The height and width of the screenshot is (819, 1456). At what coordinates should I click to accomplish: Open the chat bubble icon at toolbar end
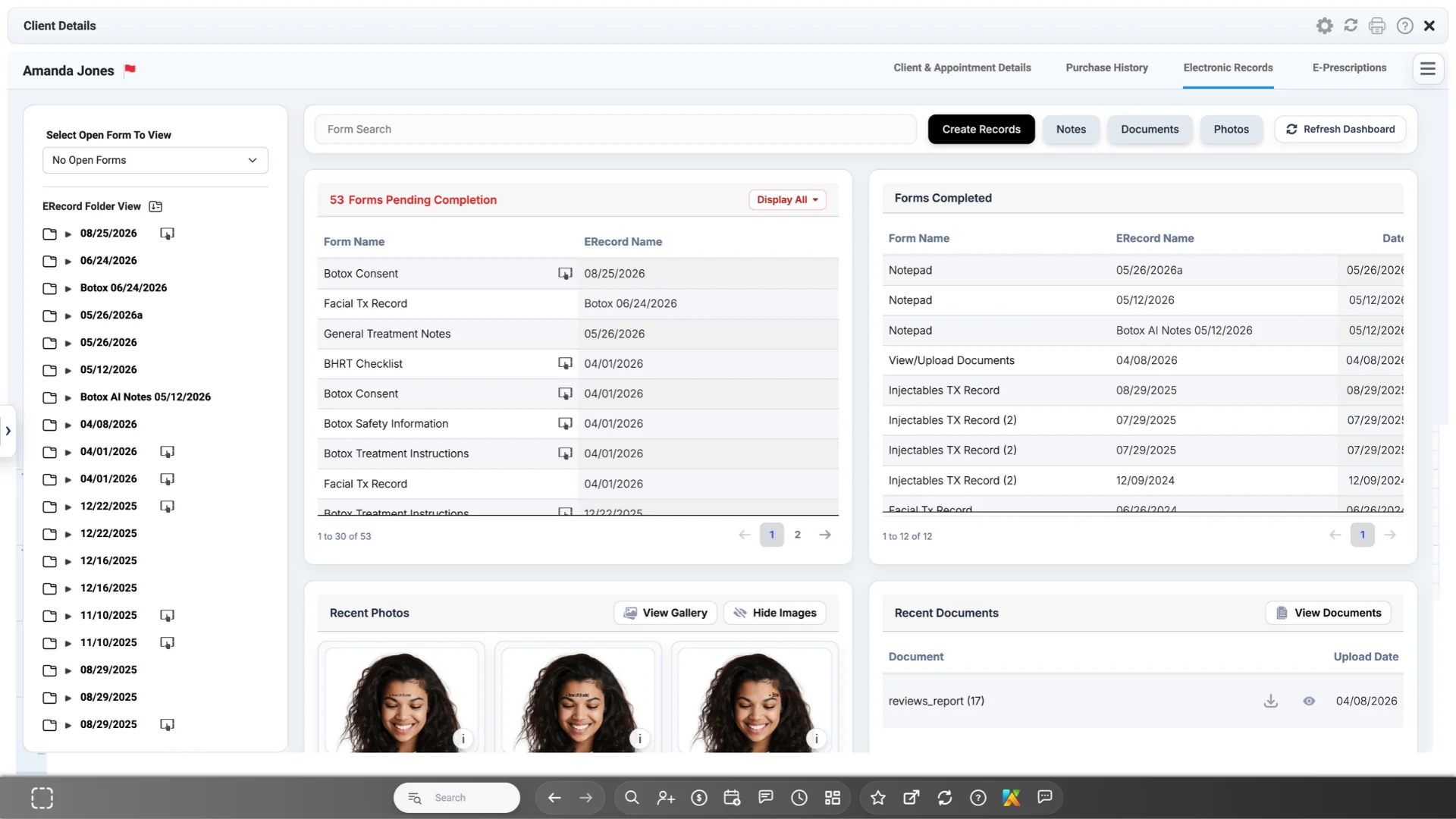(x=1044, y=797)
